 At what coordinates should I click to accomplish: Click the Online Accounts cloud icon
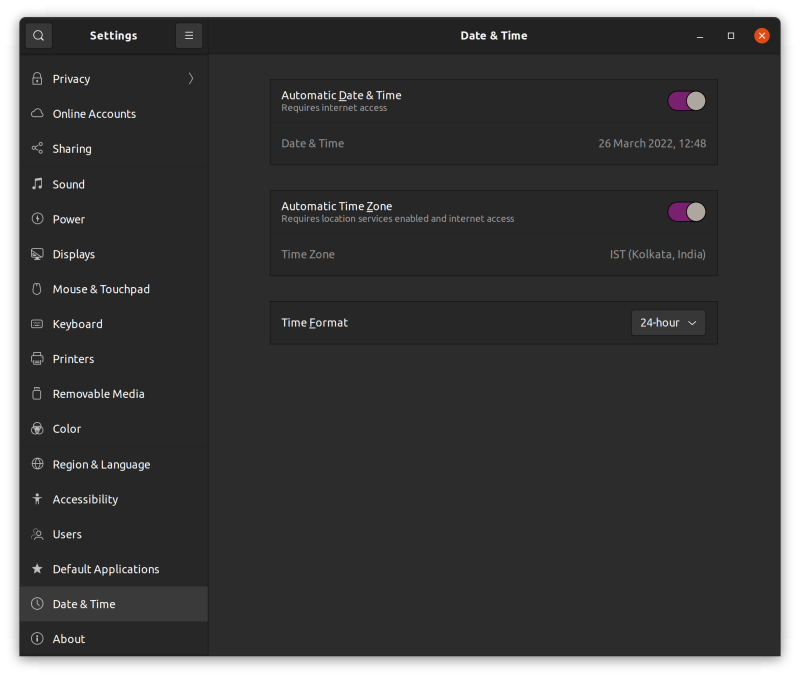(x=37, y=114)
